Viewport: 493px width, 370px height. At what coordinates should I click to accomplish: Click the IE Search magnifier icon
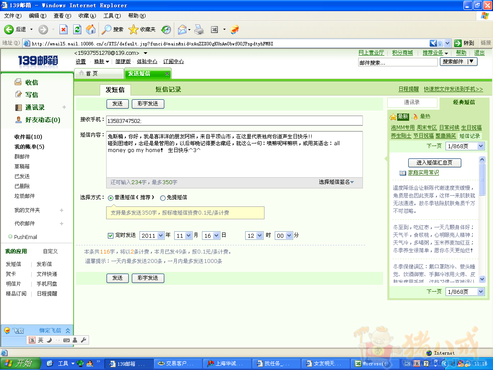tap(107, 30)
